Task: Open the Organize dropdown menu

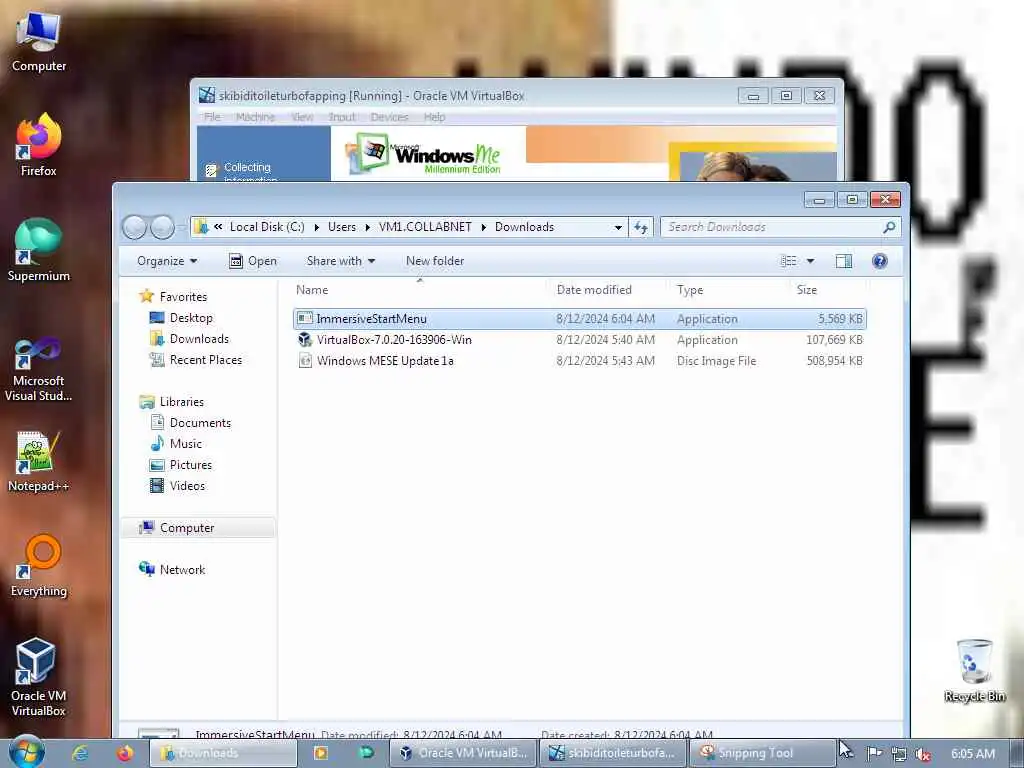Action: click(167, 261)
